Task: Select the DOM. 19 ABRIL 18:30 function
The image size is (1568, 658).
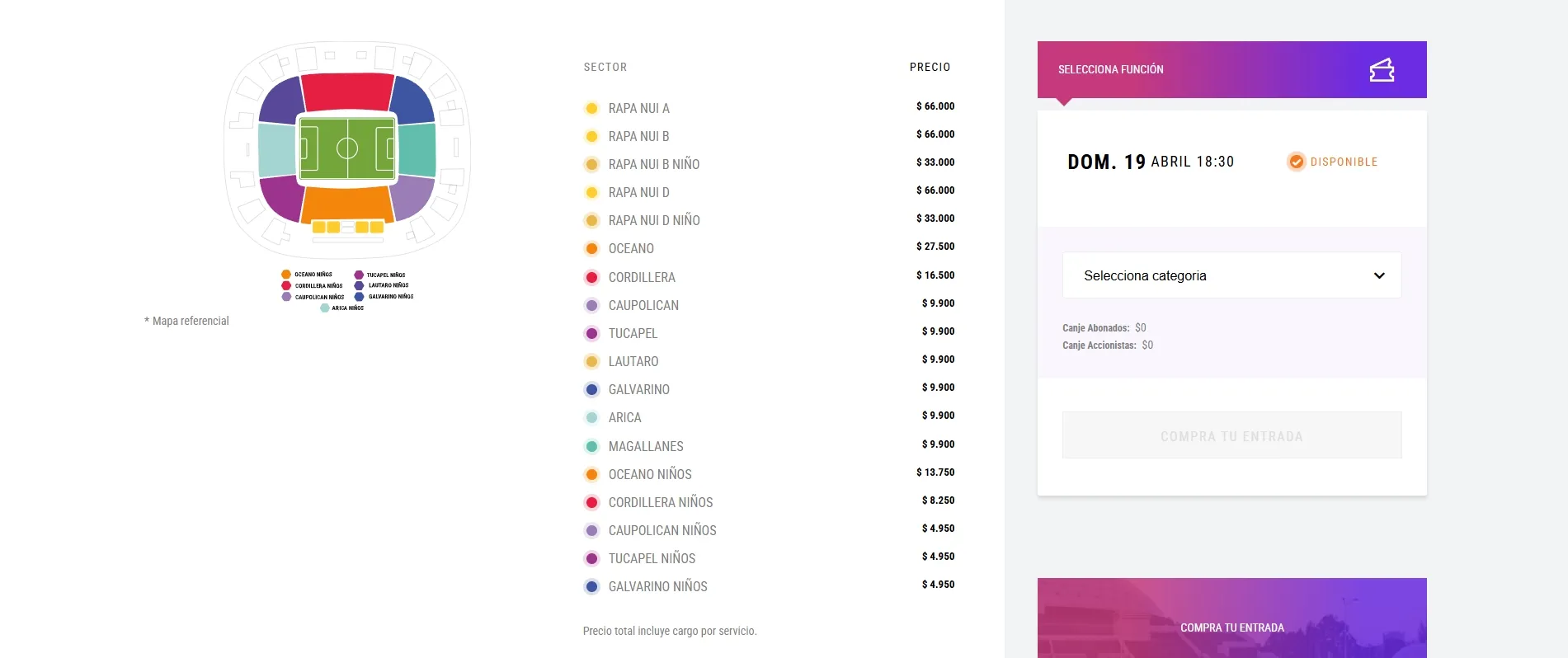Action: [1150, 162]
